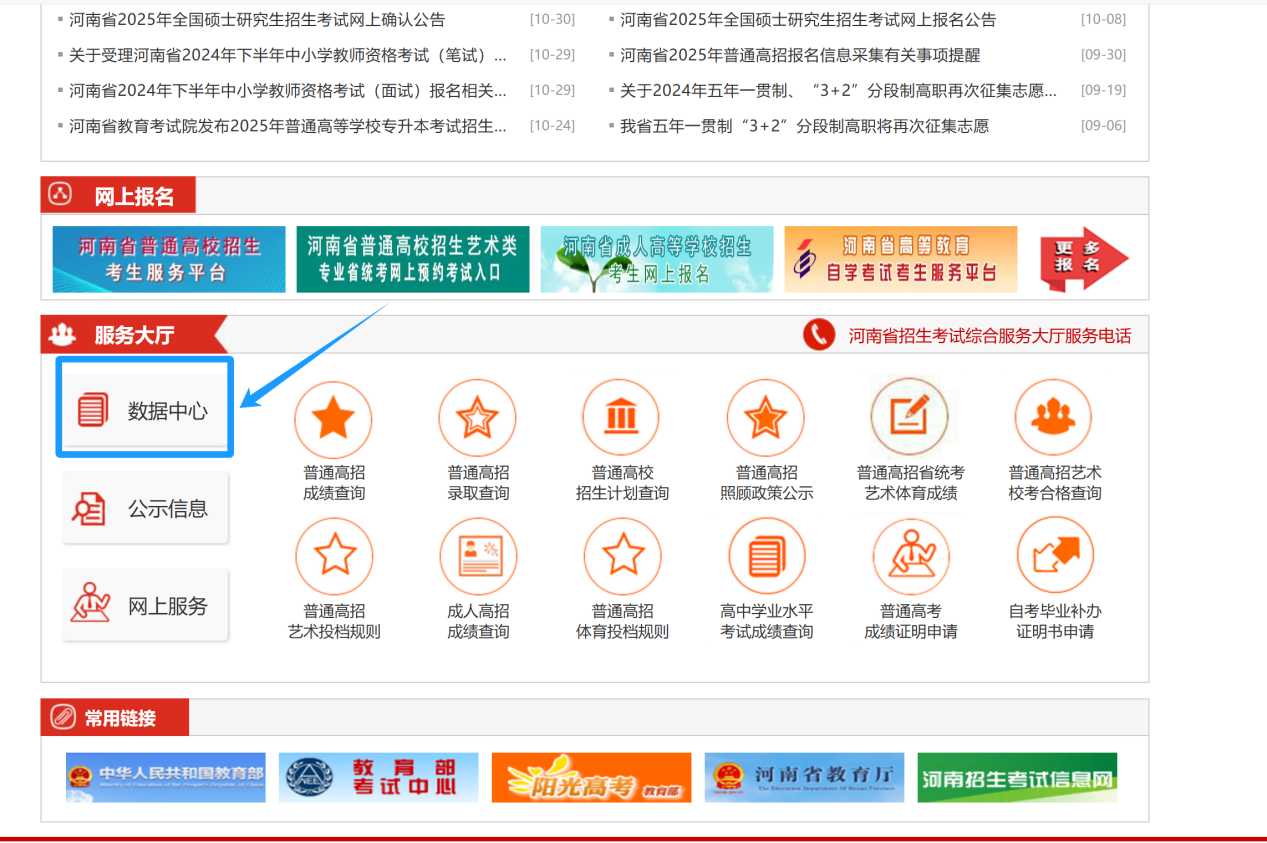Select the 普通高校招生计划查询 building icon

pyautogui.click(x=621, y=418)
